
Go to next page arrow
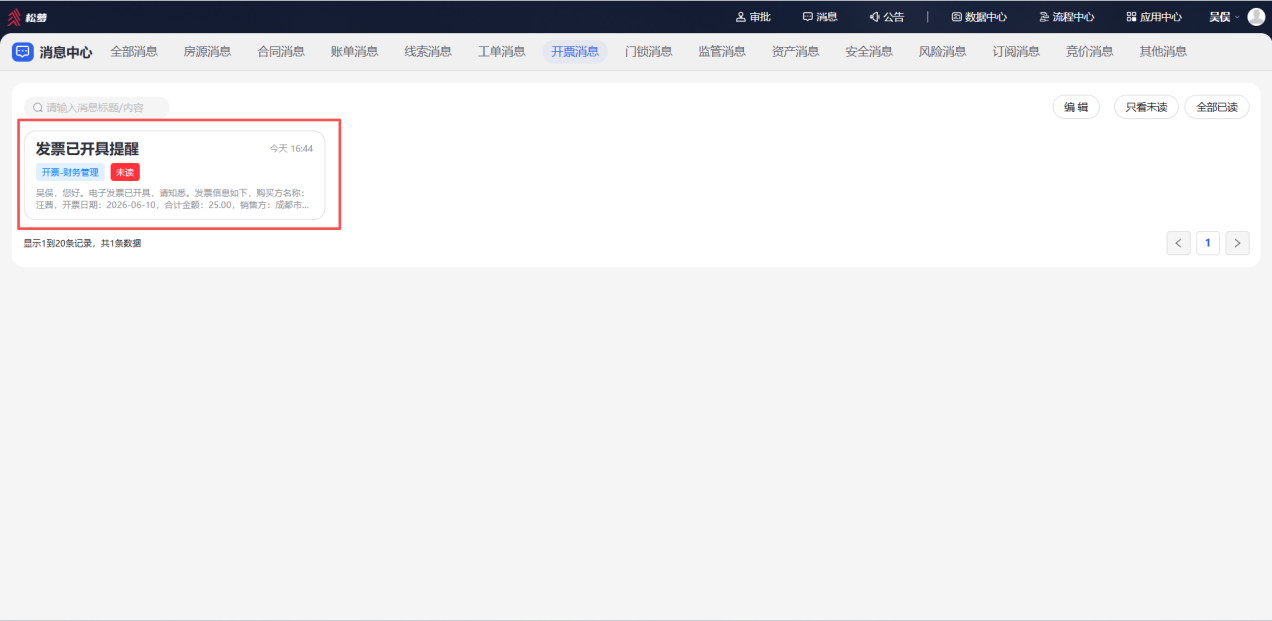[1238, 243]
